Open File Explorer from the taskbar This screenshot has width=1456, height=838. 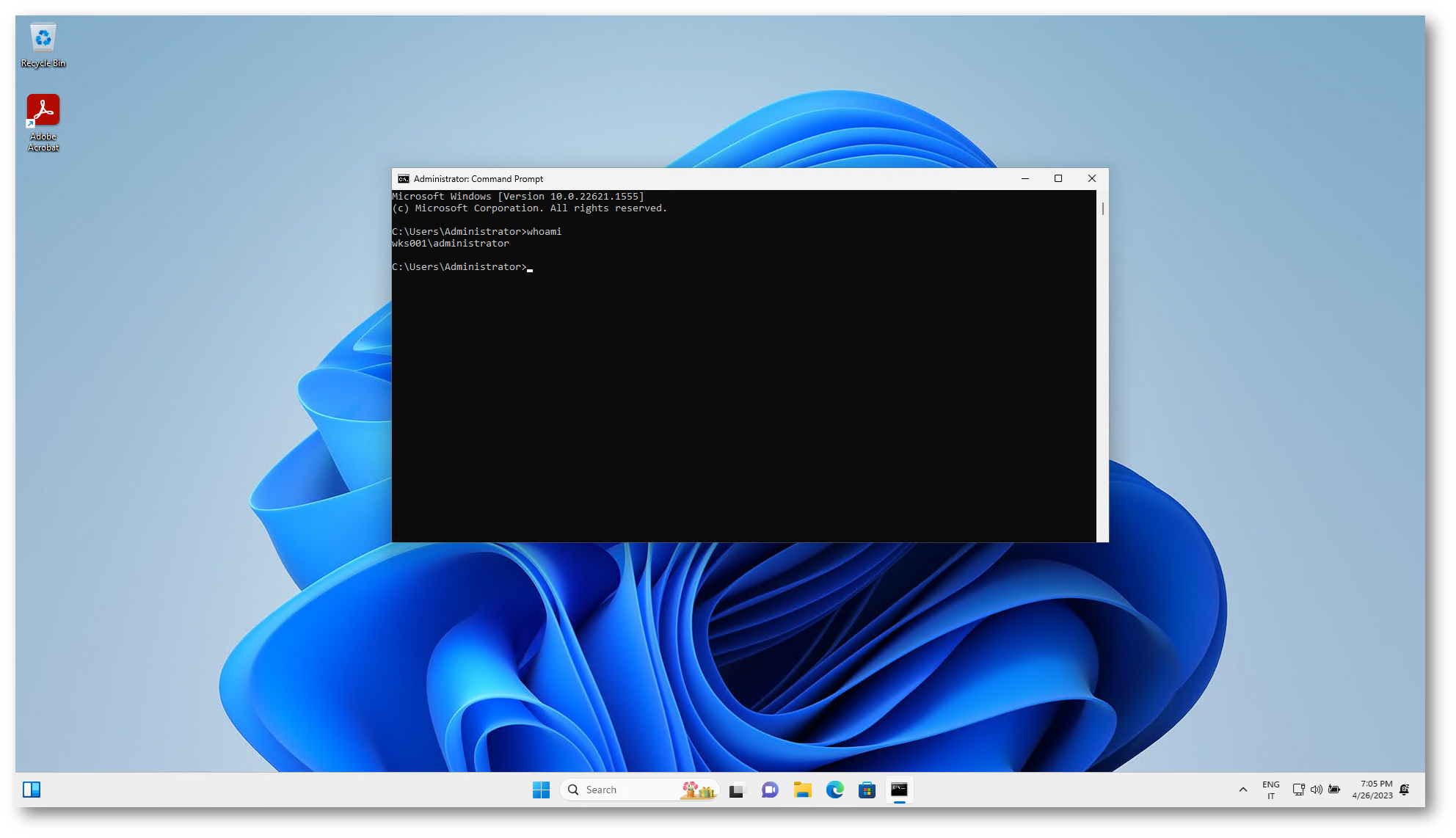802,790
